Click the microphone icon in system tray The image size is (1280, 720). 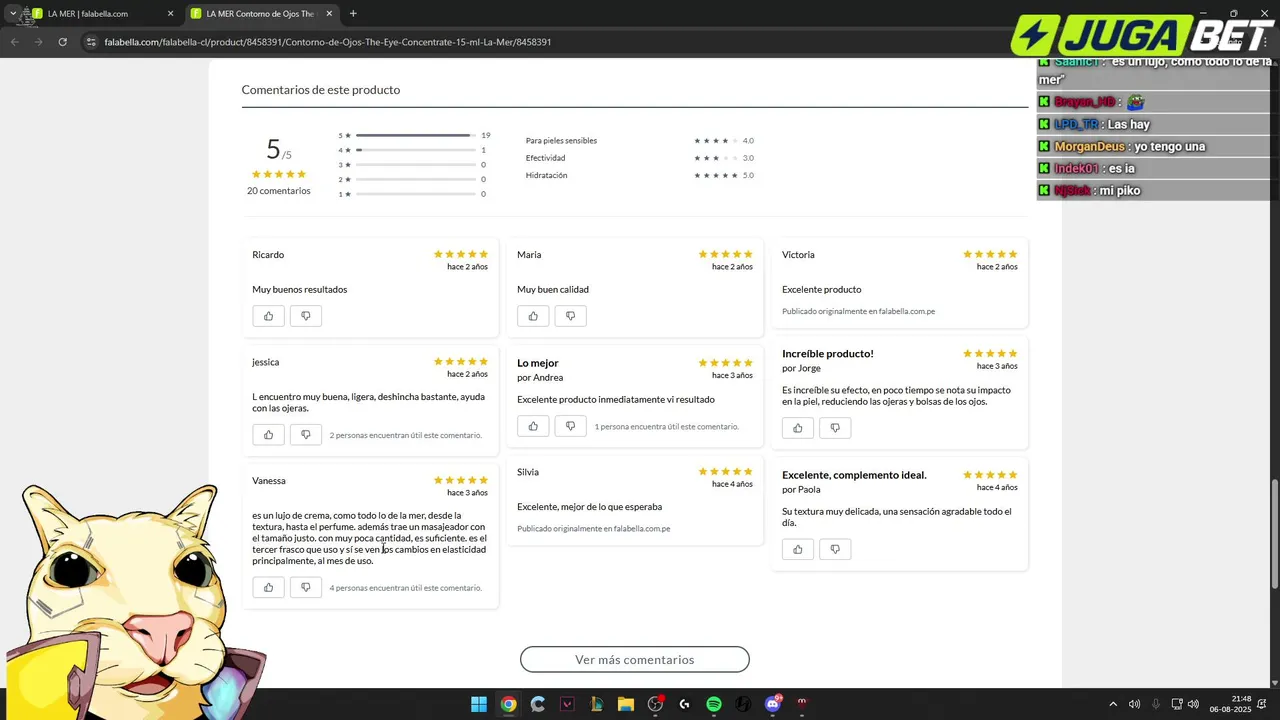click(x=1155, y=704)
